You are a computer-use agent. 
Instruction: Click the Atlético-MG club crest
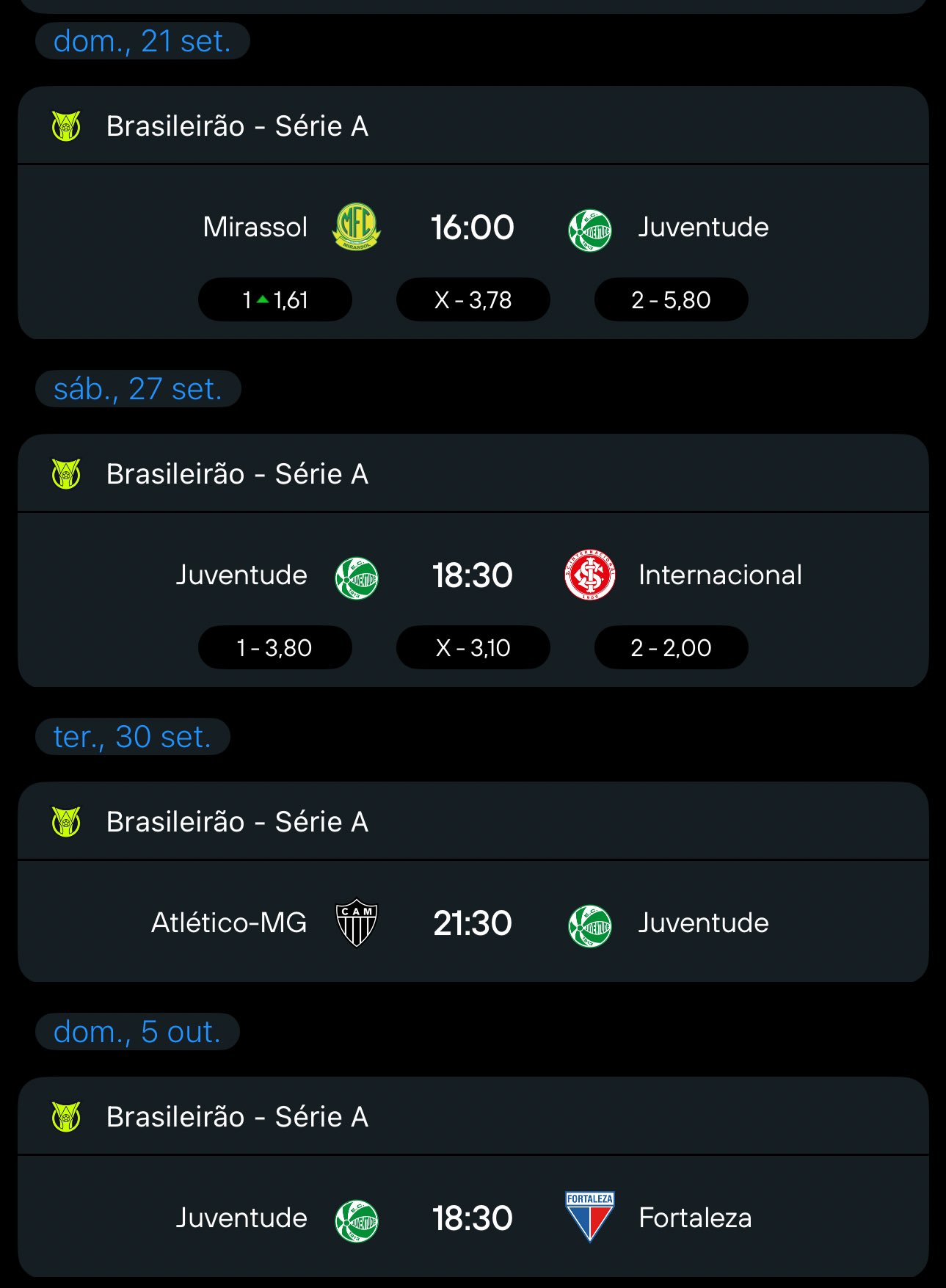pos(356,923)
